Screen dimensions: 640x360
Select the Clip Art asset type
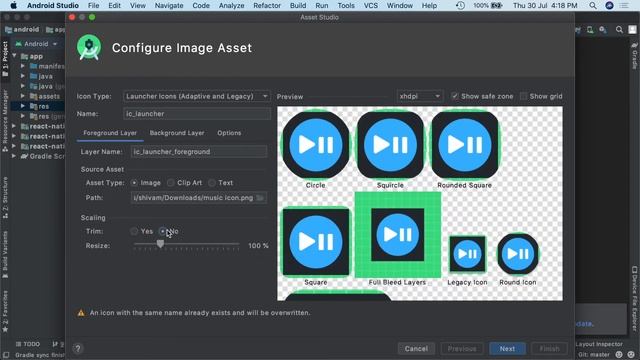pos(171,183)
